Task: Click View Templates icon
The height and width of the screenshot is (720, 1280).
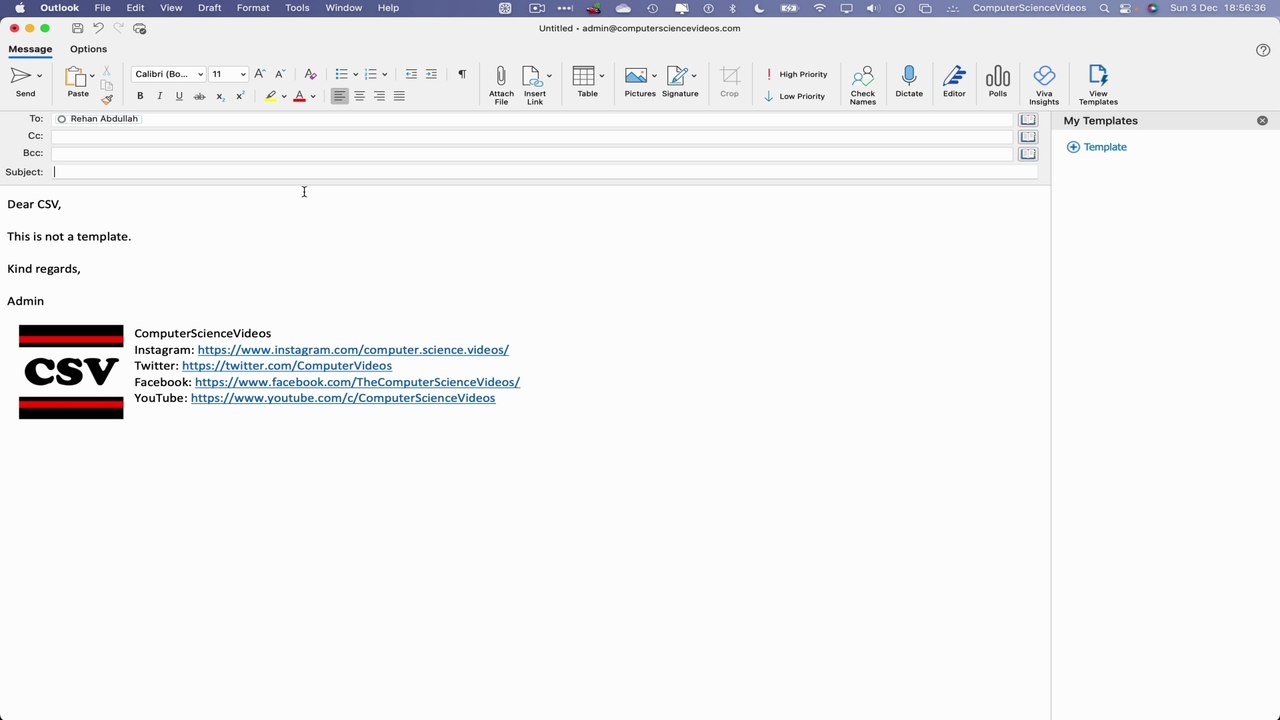Action: (x=1098, y=76)
